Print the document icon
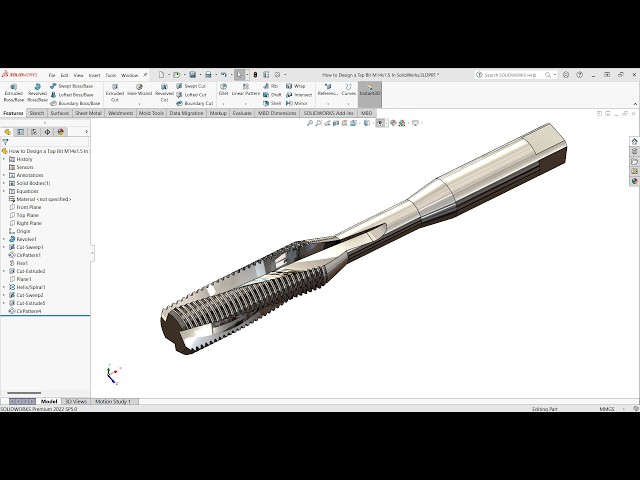640x480 pixels. (208, 75)
